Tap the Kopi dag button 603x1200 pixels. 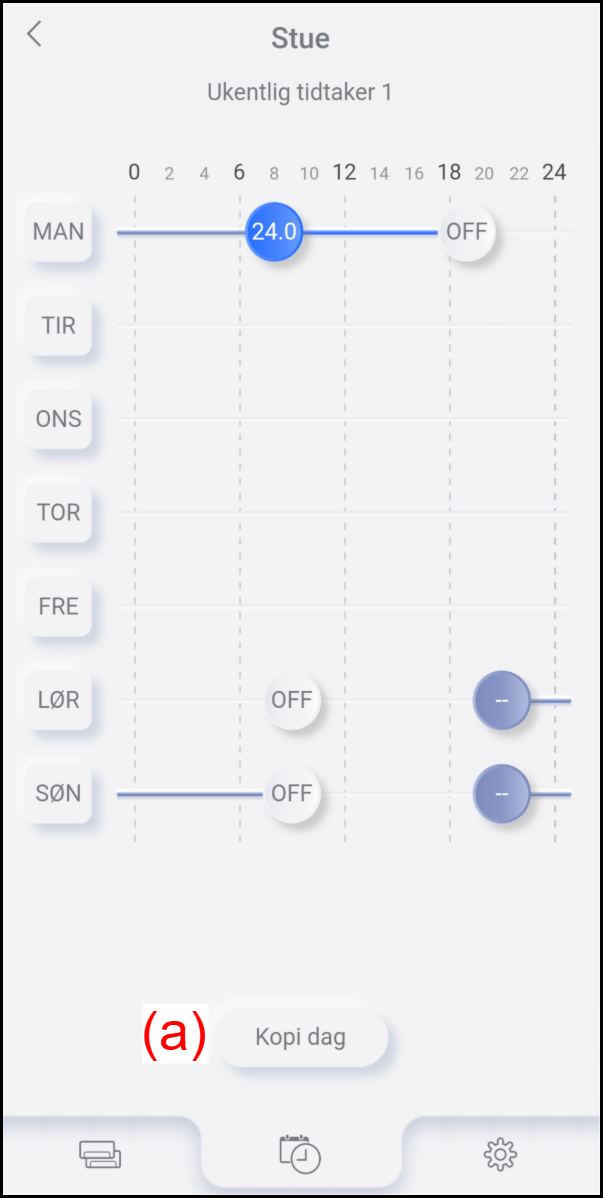300,1037
